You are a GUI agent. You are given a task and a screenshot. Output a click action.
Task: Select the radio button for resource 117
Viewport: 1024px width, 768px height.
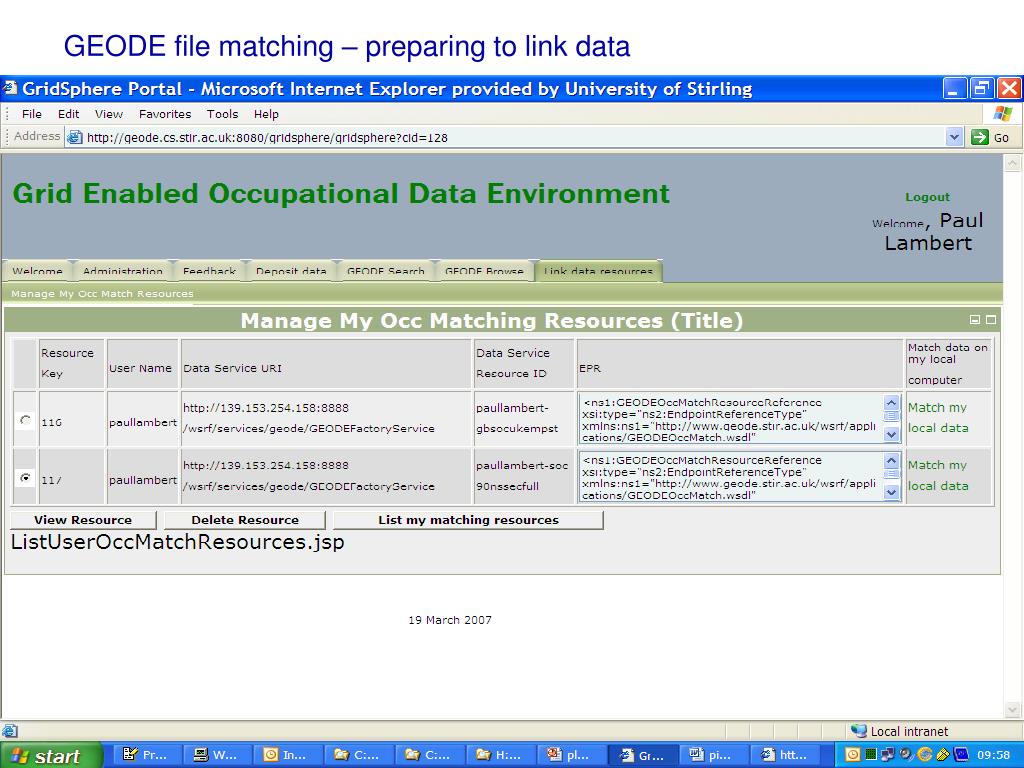(25, 477)
